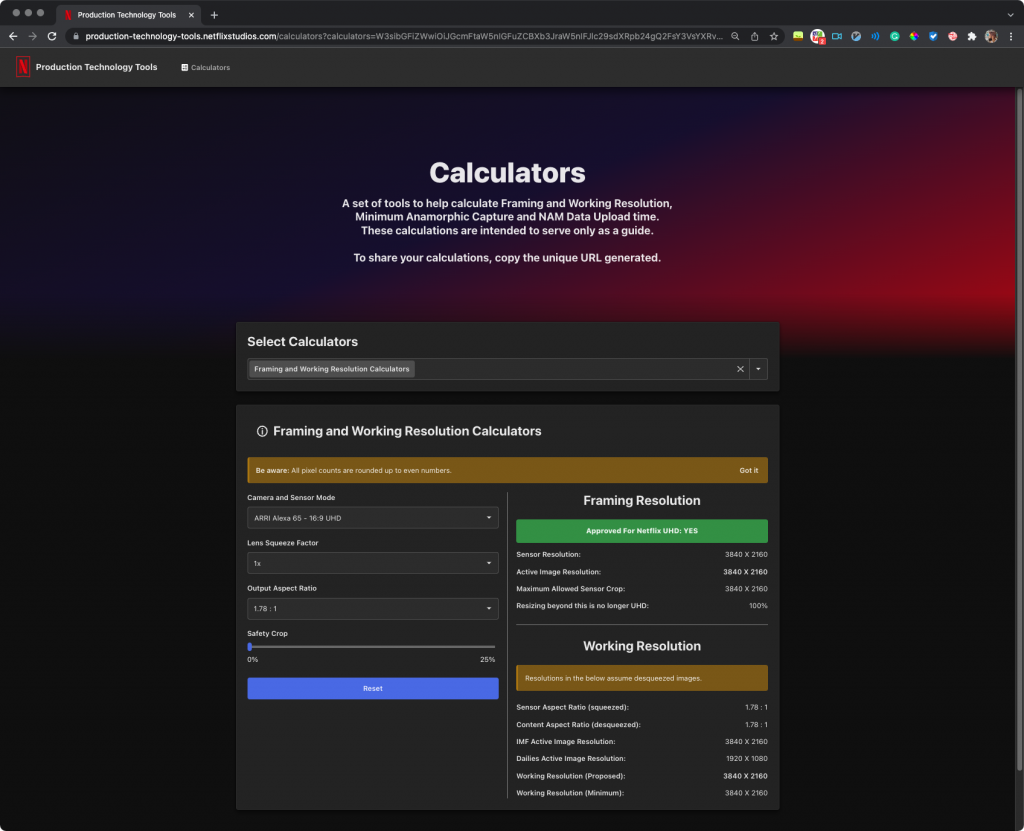The image size is (1024, 831).
Task: Click the 100% resizing value
Action: tap(758, 606)
